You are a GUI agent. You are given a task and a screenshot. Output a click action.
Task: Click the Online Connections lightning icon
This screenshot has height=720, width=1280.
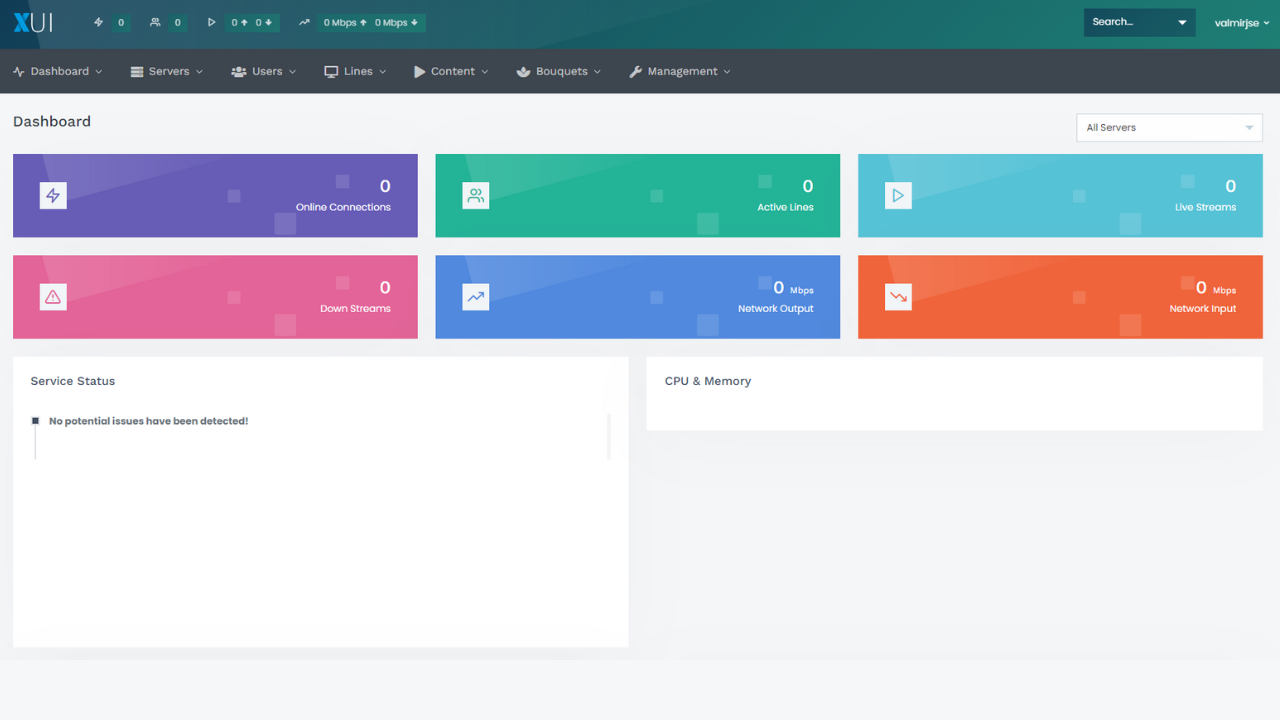53,196
